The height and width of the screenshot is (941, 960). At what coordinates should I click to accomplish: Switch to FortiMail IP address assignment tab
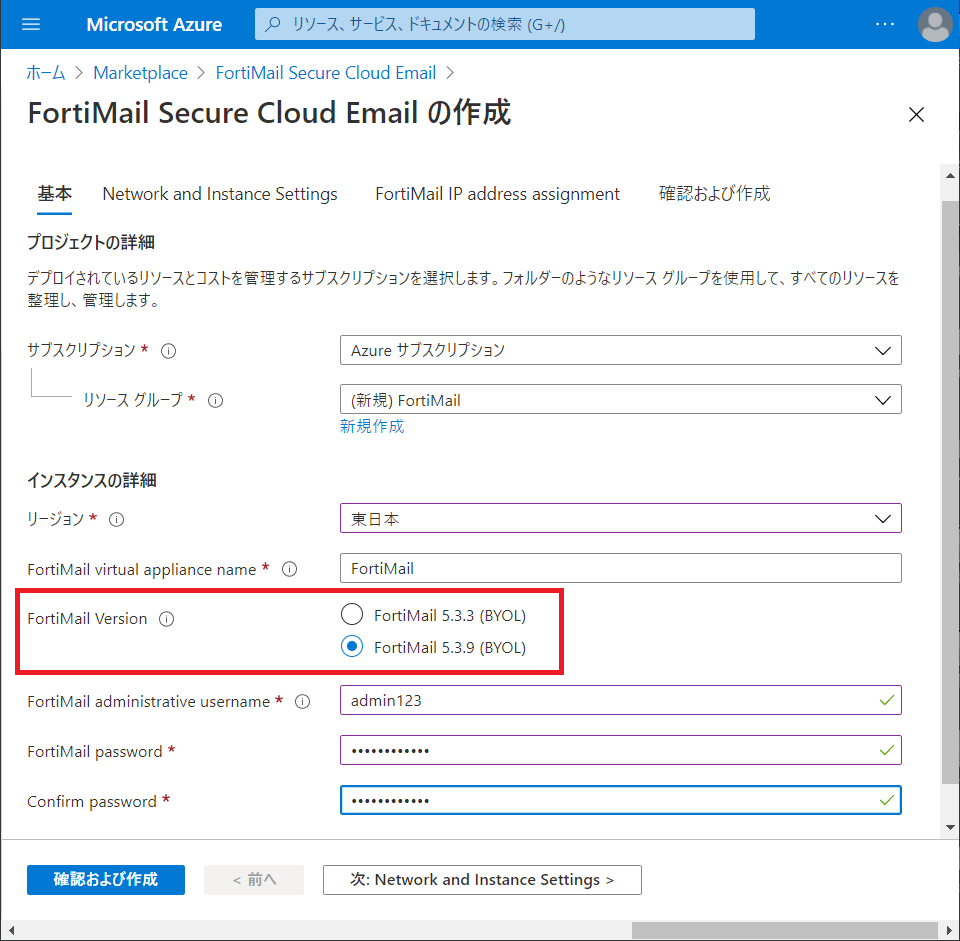click(x=497, y=194)
